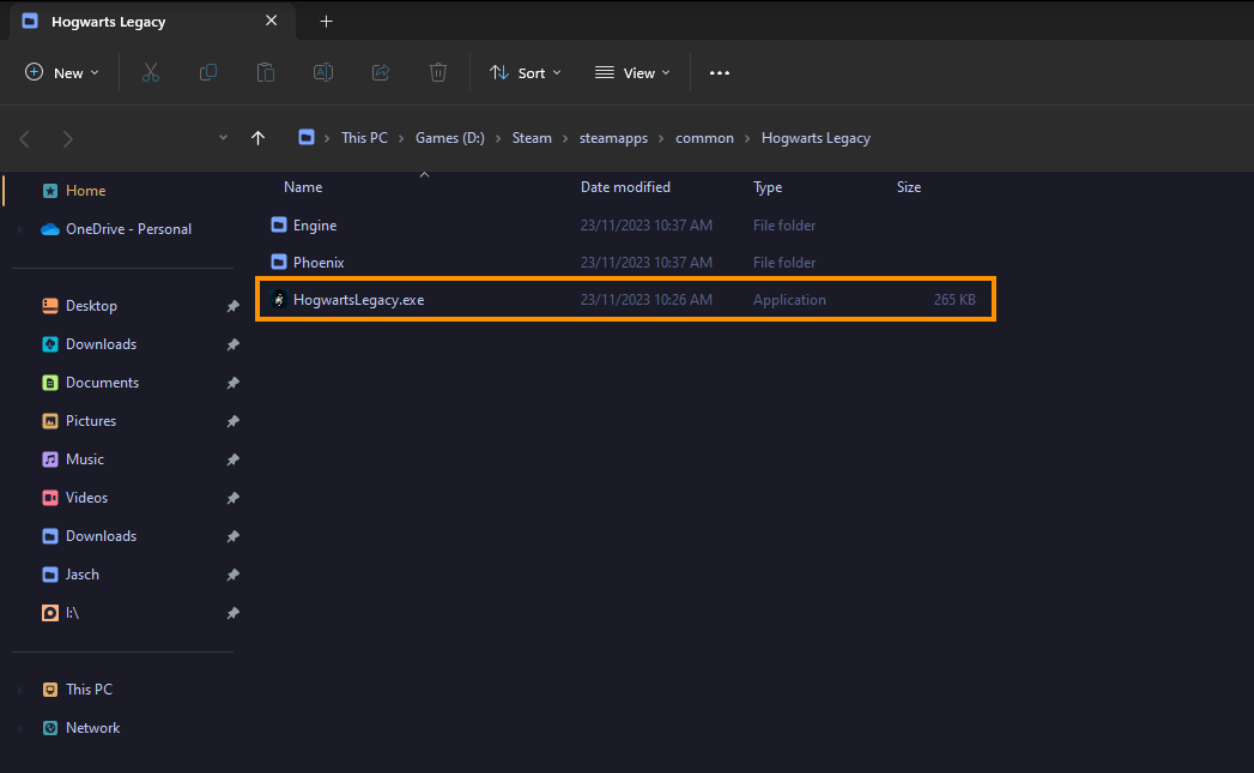Viewport: 1254px width, 773px height.
Task: Open the View dropdown
Action: pos(632,72)
